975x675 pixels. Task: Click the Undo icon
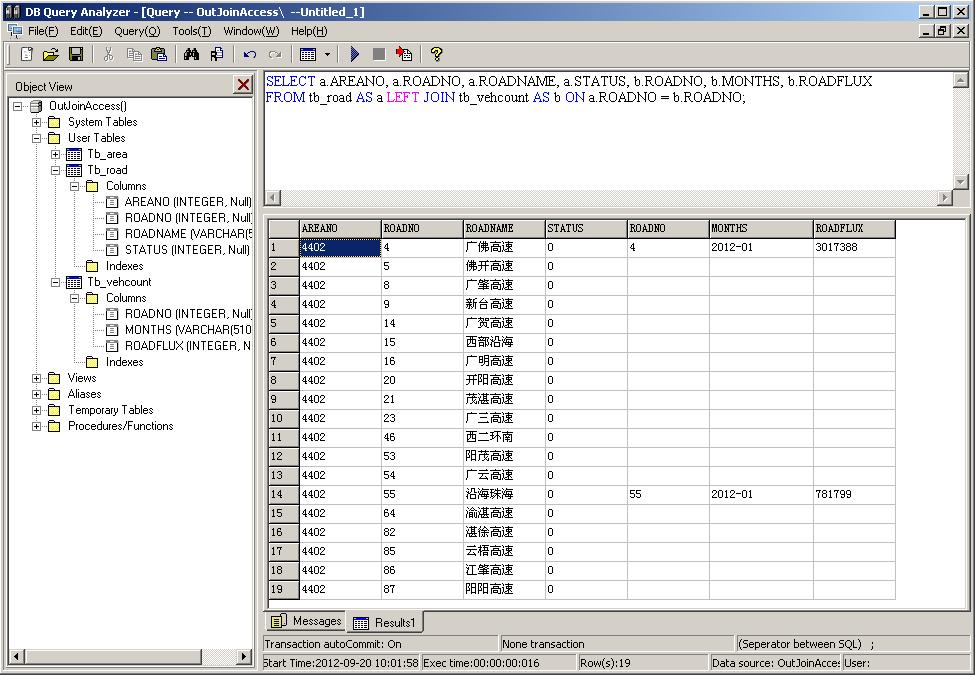point(249,54)
